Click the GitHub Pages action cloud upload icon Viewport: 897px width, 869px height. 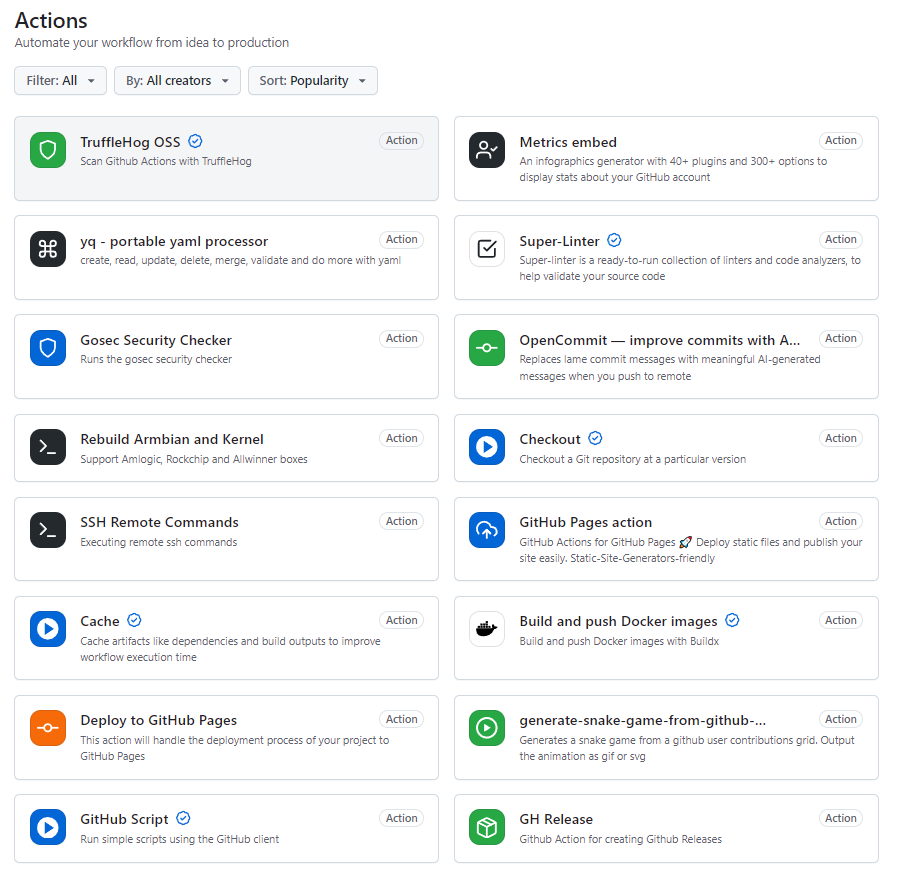487,530
